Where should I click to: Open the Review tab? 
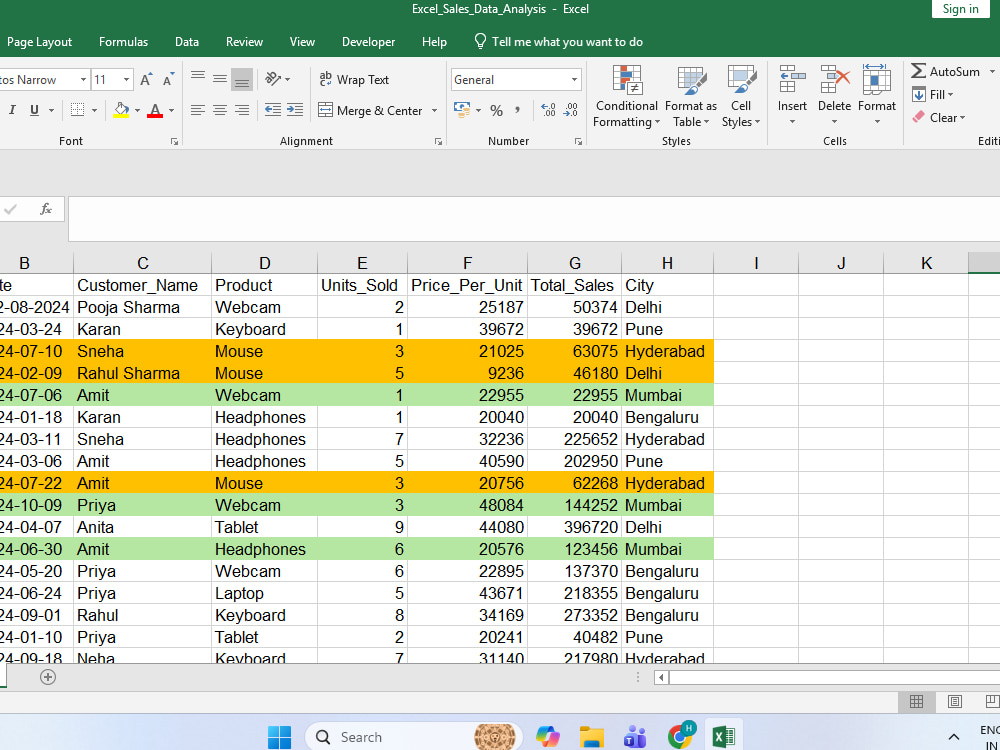(x=244, y=42)
